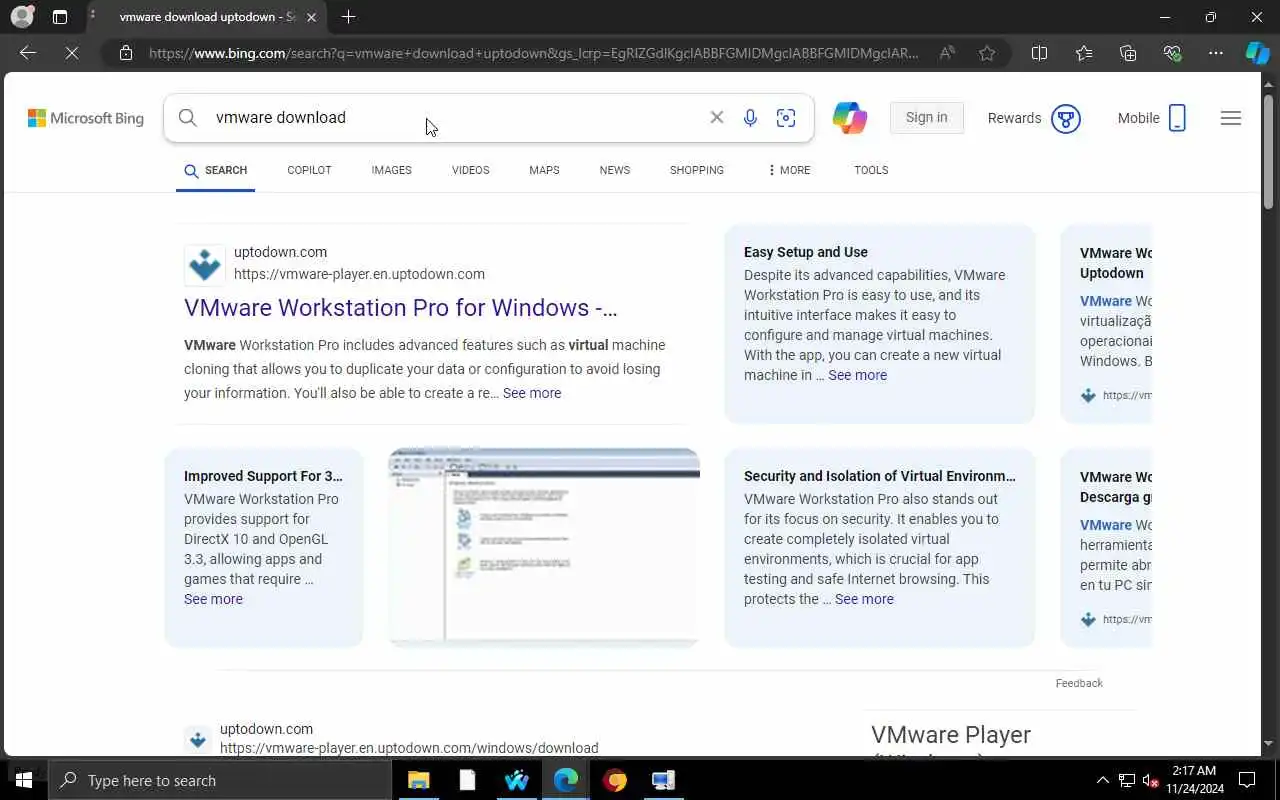Switch to the IMAGES tab
The image size is (1280, 800).
(x=392, y=170)
